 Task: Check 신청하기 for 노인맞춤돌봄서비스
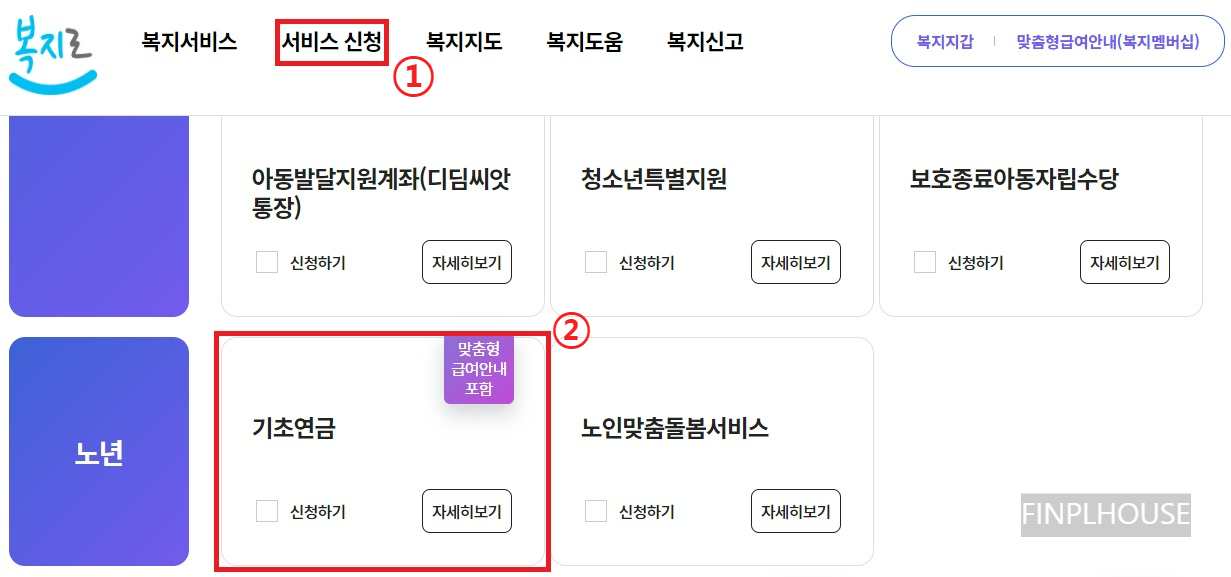(595, 511)
